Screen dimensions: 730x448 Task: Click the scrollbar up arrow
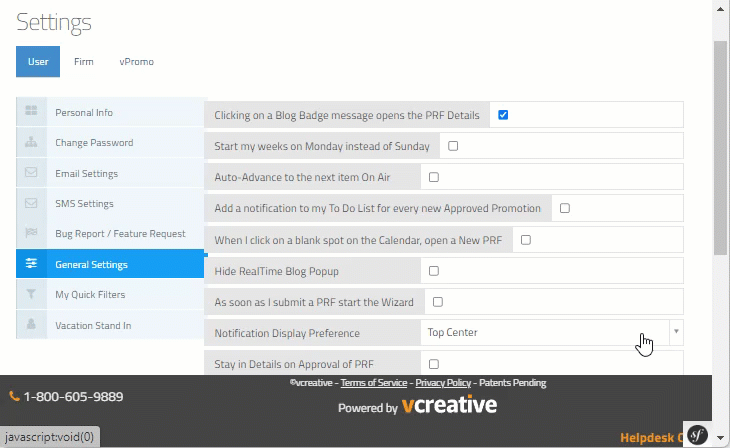(721, 8)
